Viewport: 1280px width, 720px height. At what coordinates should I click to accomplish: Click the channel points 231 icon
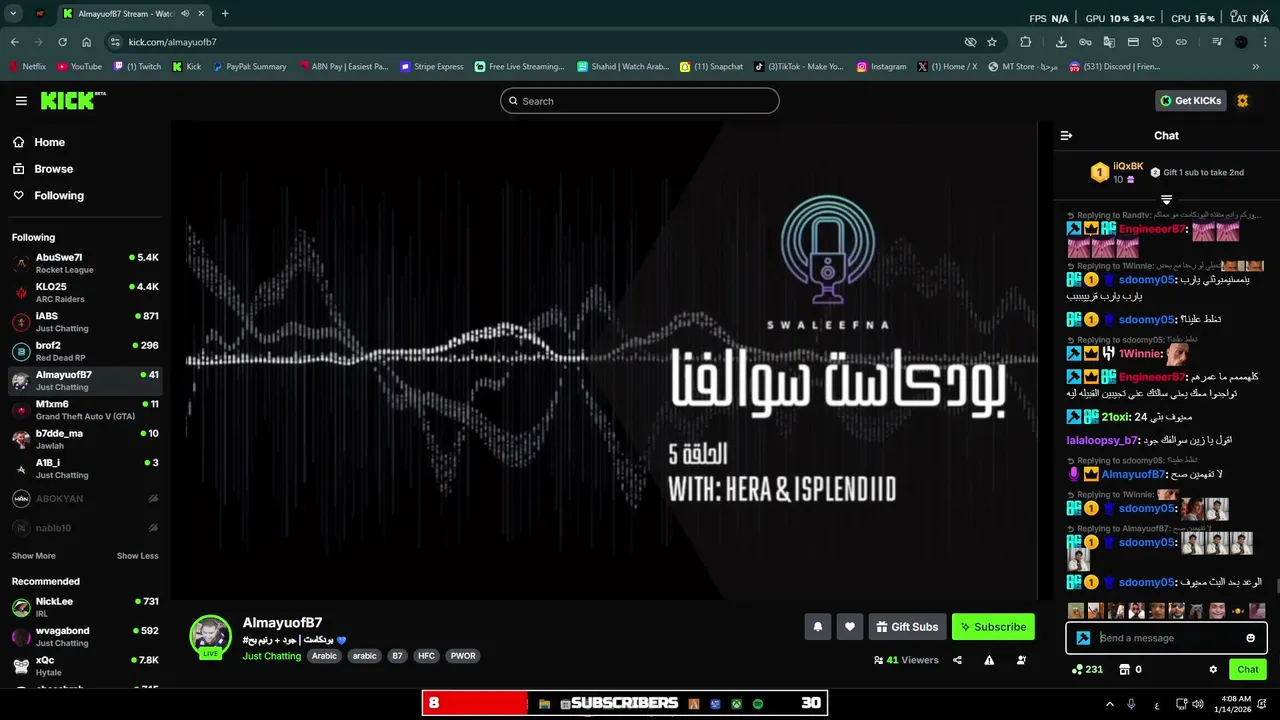click(1077, 669)
